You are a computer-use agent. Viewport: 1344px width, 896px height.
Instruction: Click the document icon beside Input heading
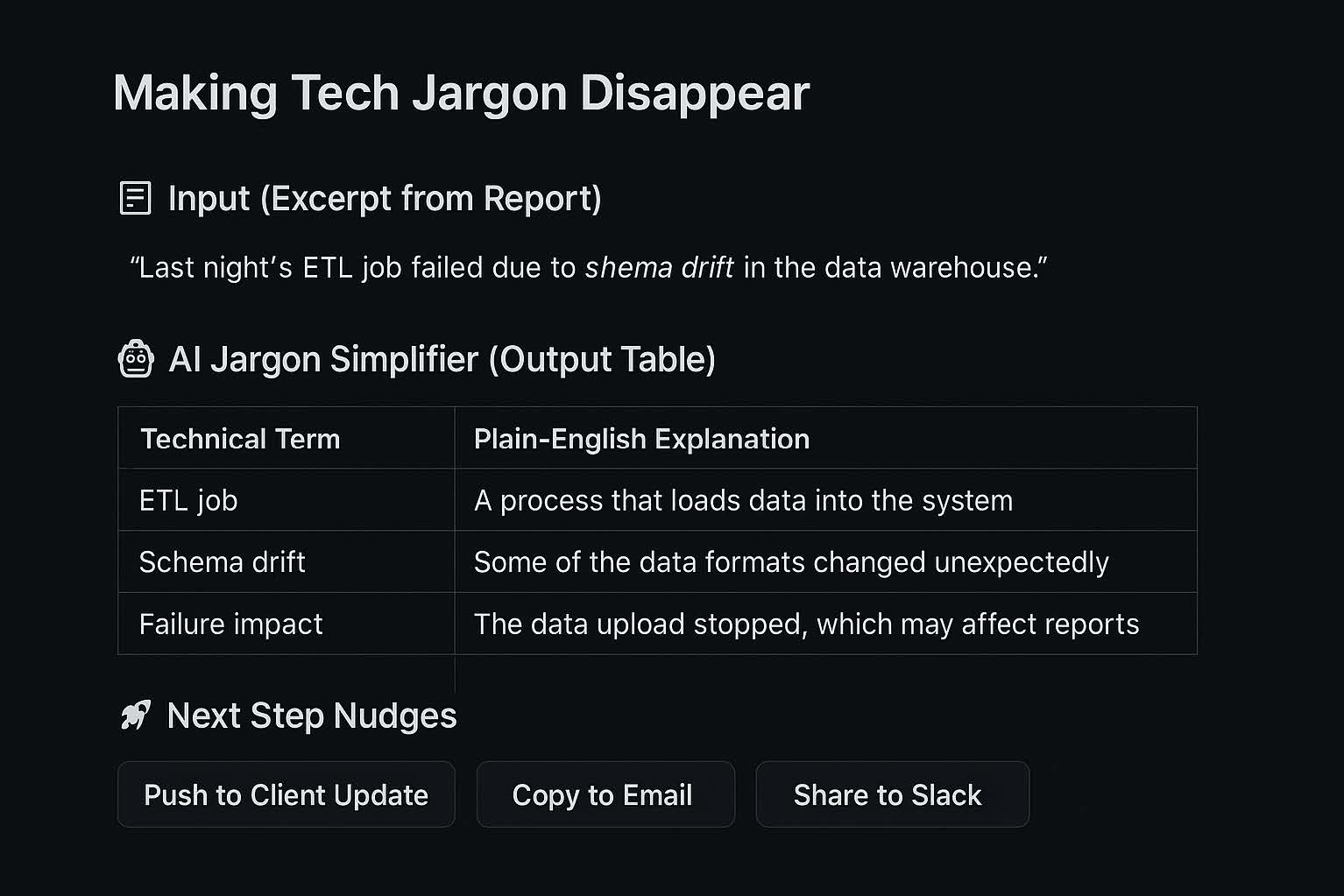pos(135,198)
